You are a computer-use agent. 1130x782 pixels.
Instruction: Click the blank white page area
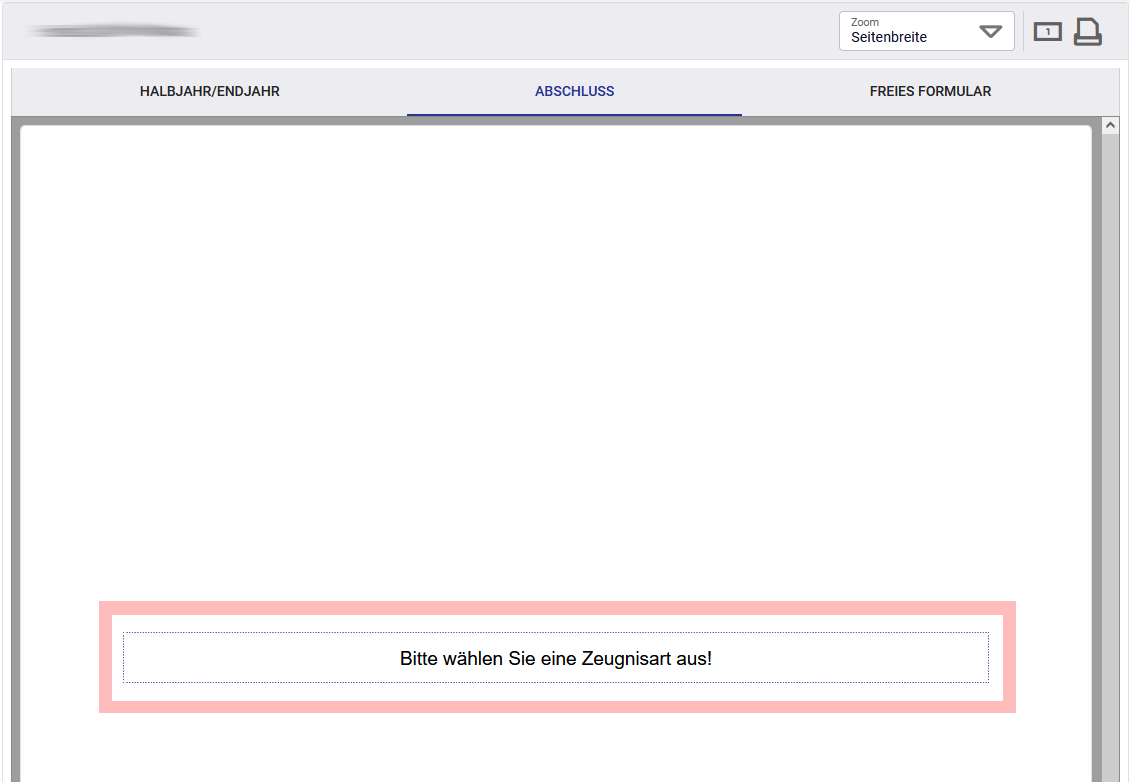(556, 360)
